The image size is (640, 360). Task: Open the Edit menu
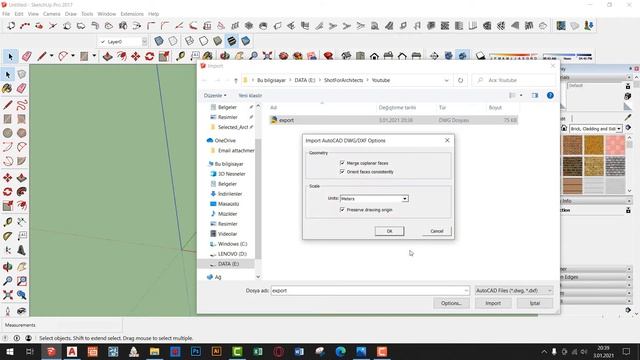(19, 14)
